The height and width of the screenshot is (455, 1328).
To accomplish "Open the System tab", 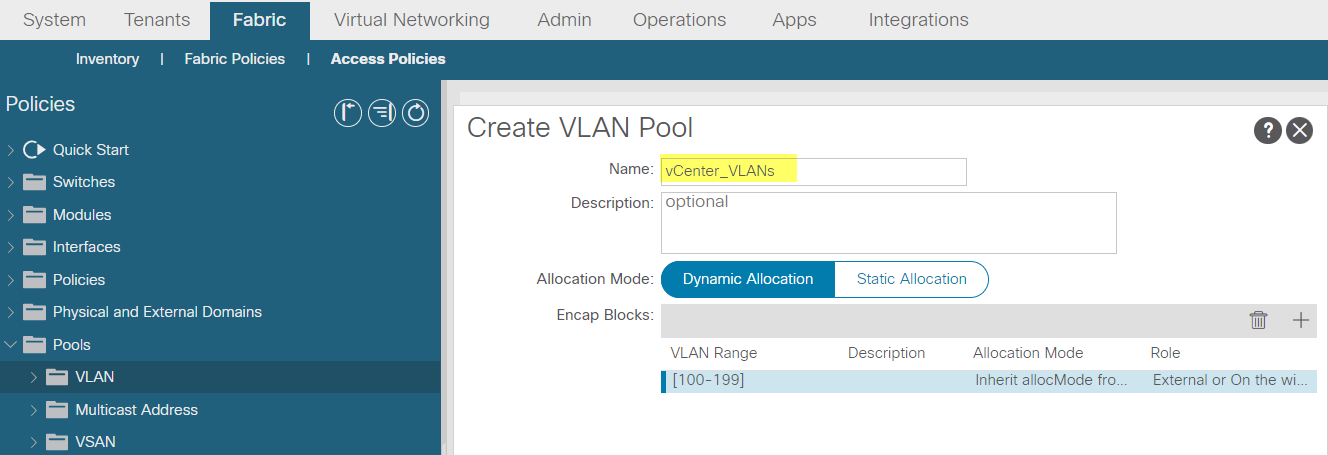I will pos(54,20).
